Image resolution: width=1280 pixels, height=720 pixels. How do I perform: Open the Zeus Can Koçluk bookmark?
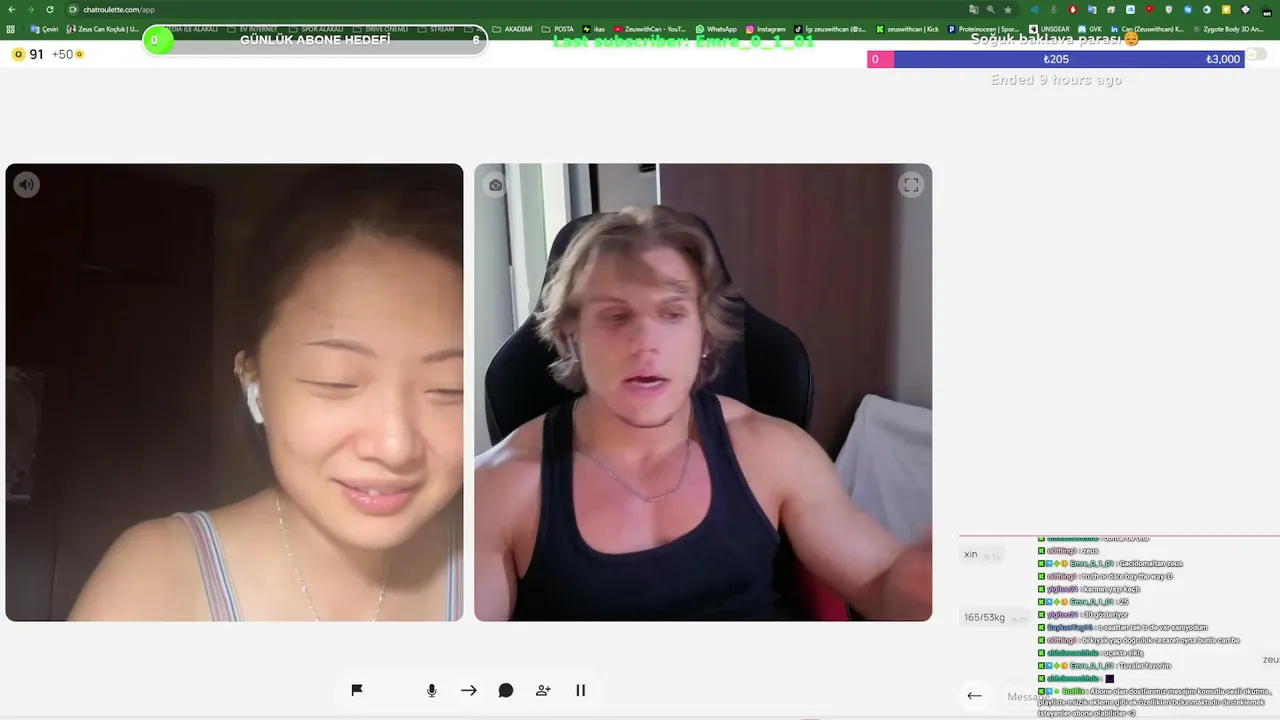[x=104, y=29]
